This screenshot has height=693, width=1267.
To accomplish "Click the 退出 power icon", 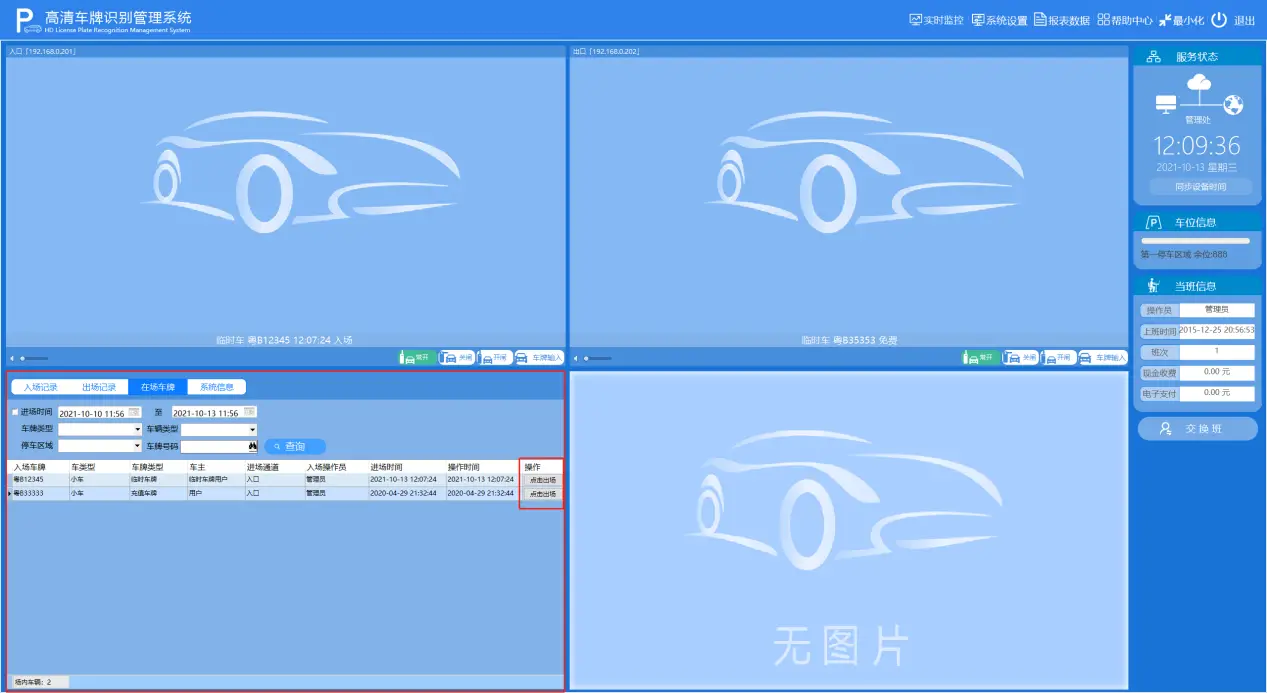I will (x=1219, y=20).
